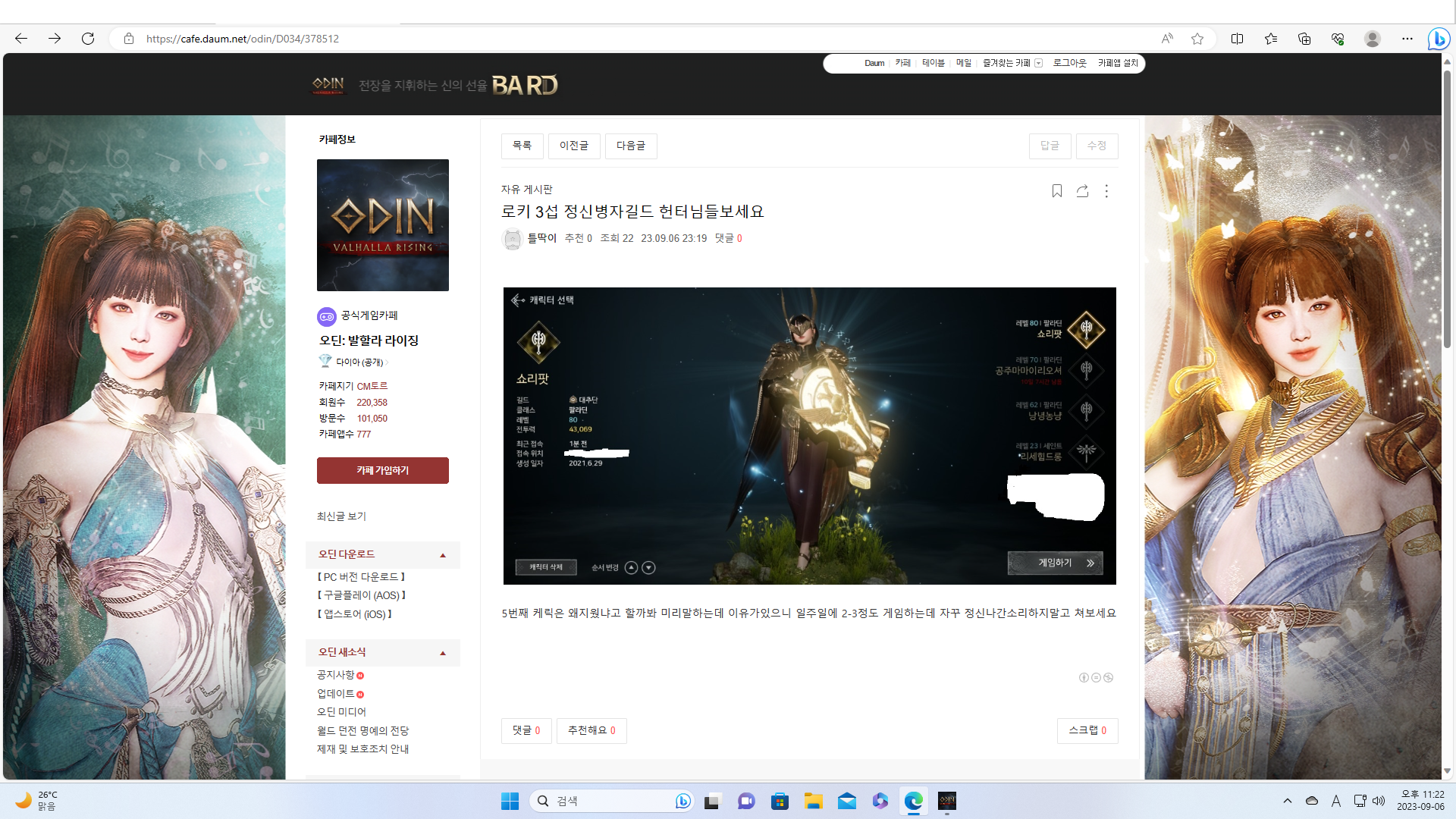
Task: Click the 답글 reply button
Action: pyautogui.click(x=1050, y=146)
